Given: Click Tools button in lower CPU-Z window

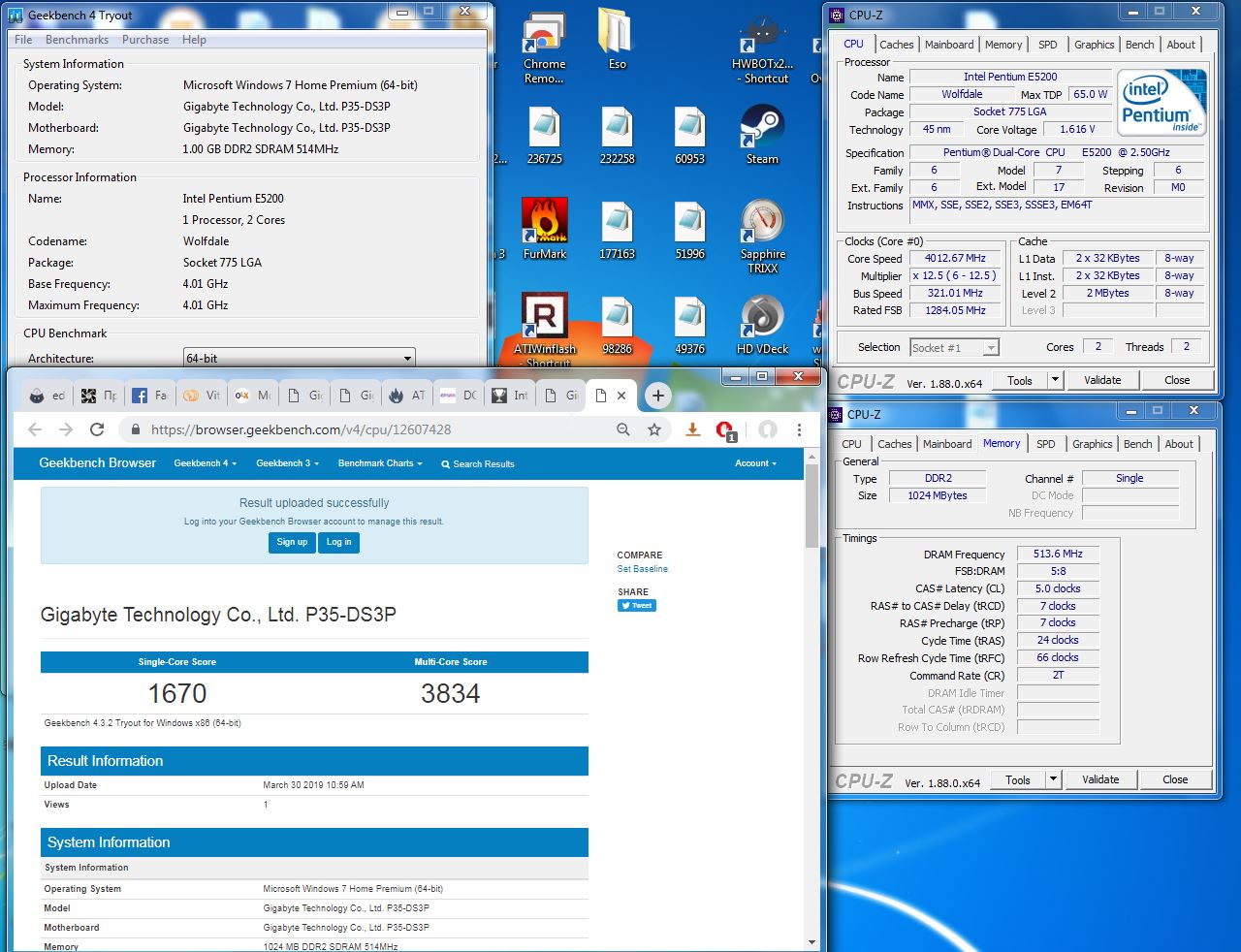Looking at the screenshot, I should (x=1018, y=779).
